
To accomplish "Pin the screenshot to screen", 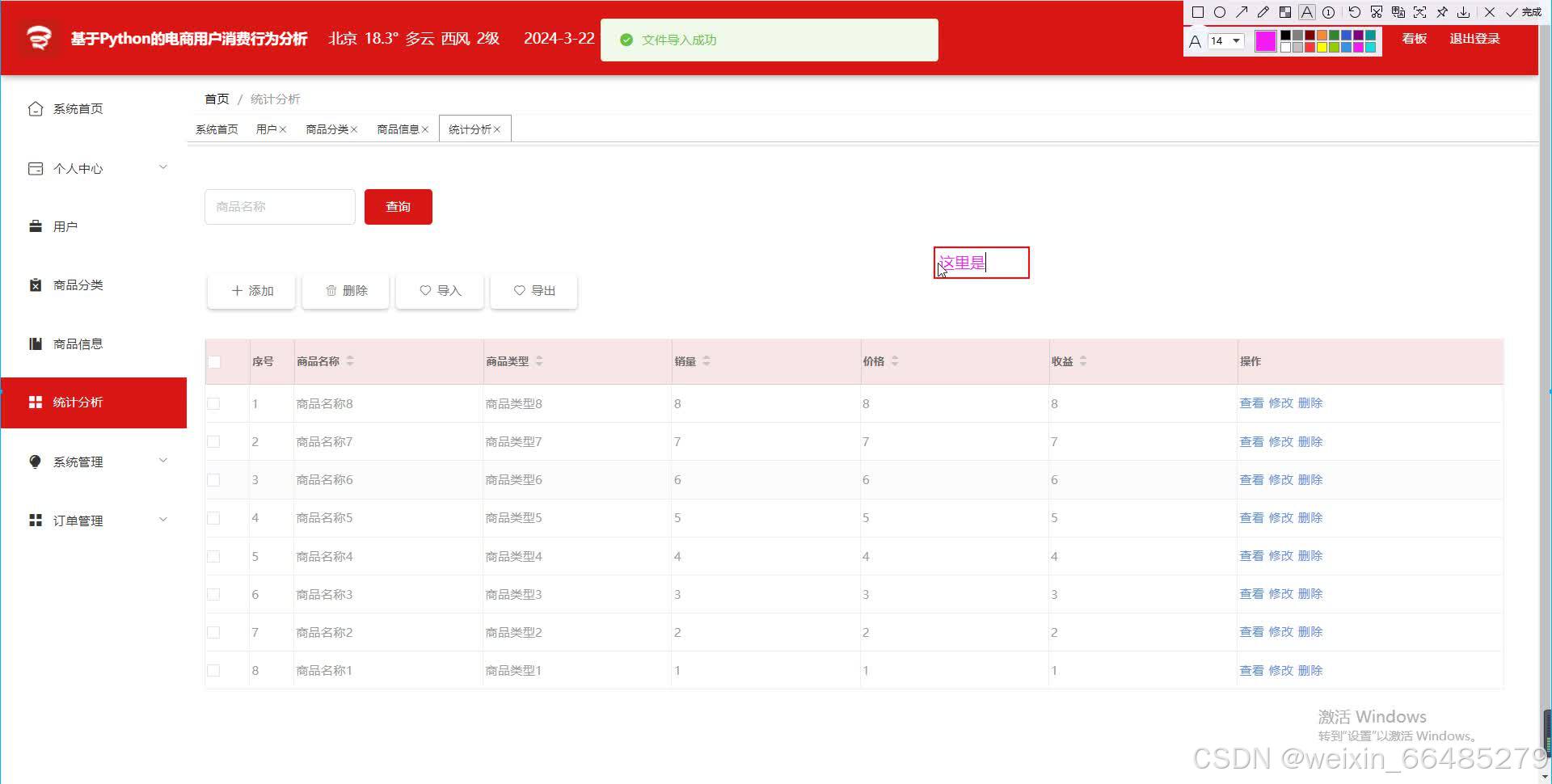I will (1442, 12).
